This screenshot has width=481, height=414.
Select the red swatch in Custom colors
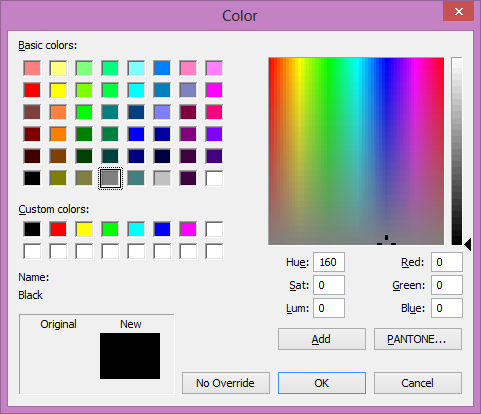coord(58,229)
